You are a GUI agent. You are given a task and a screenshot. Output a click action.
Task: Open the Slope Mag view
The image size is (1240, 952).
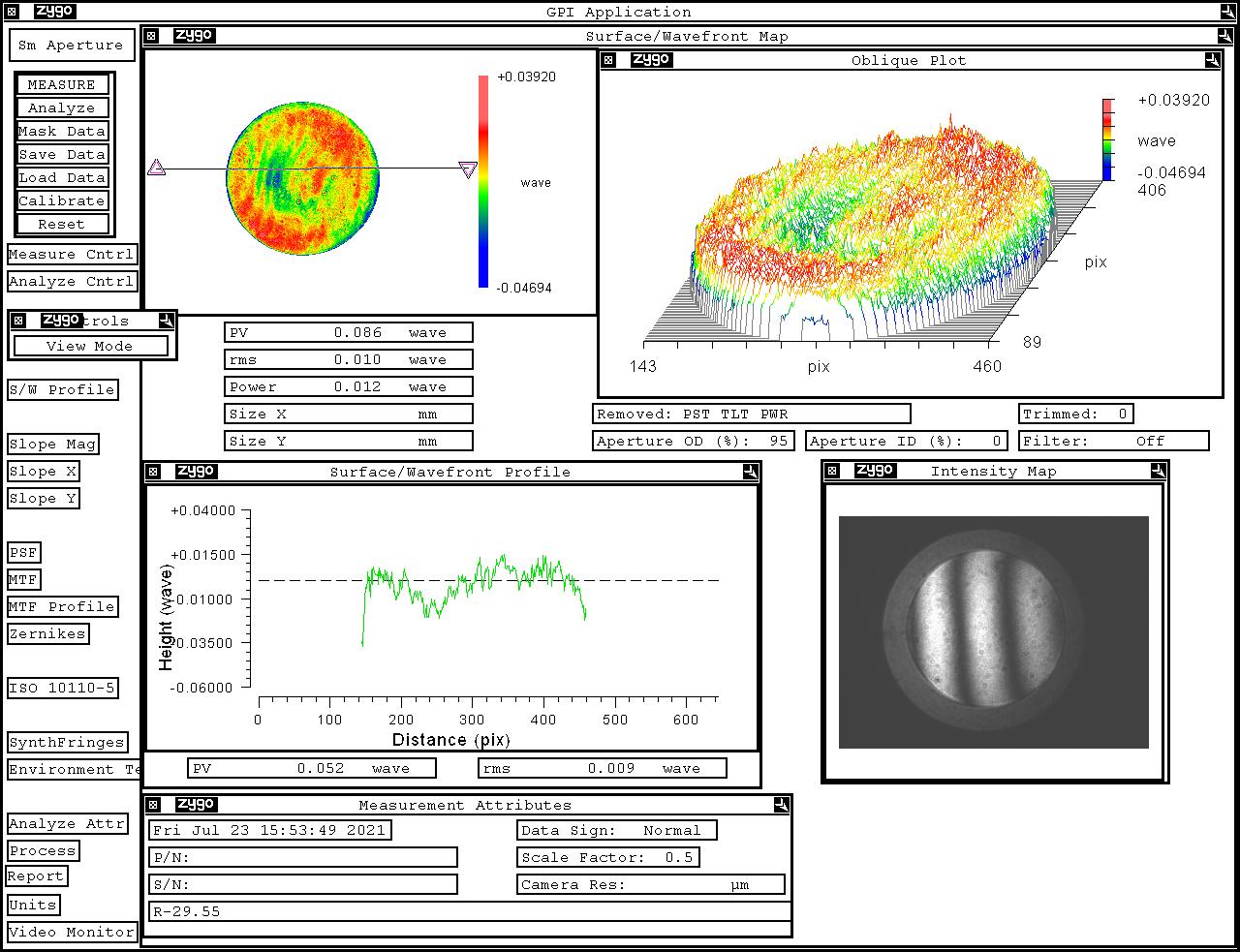pyautogui.click(x=53, y=444)
